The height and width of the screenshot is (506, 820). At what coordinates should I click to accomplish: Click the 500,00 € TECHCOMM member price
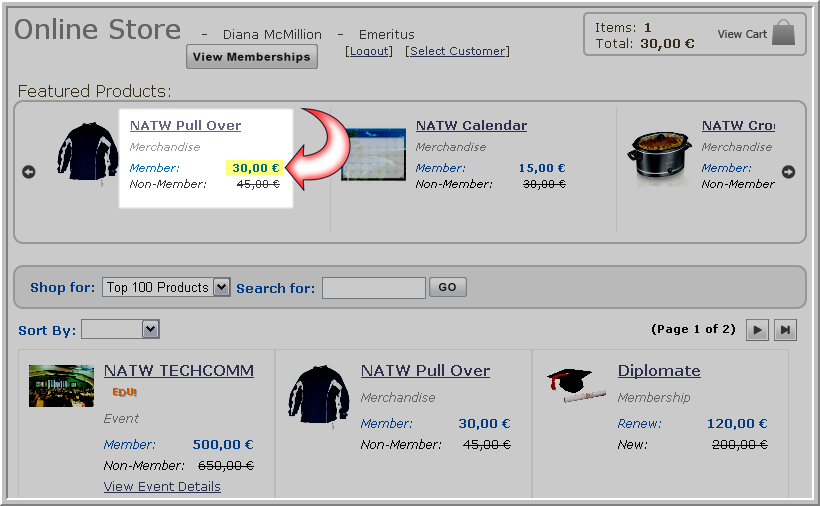[223, 444]
